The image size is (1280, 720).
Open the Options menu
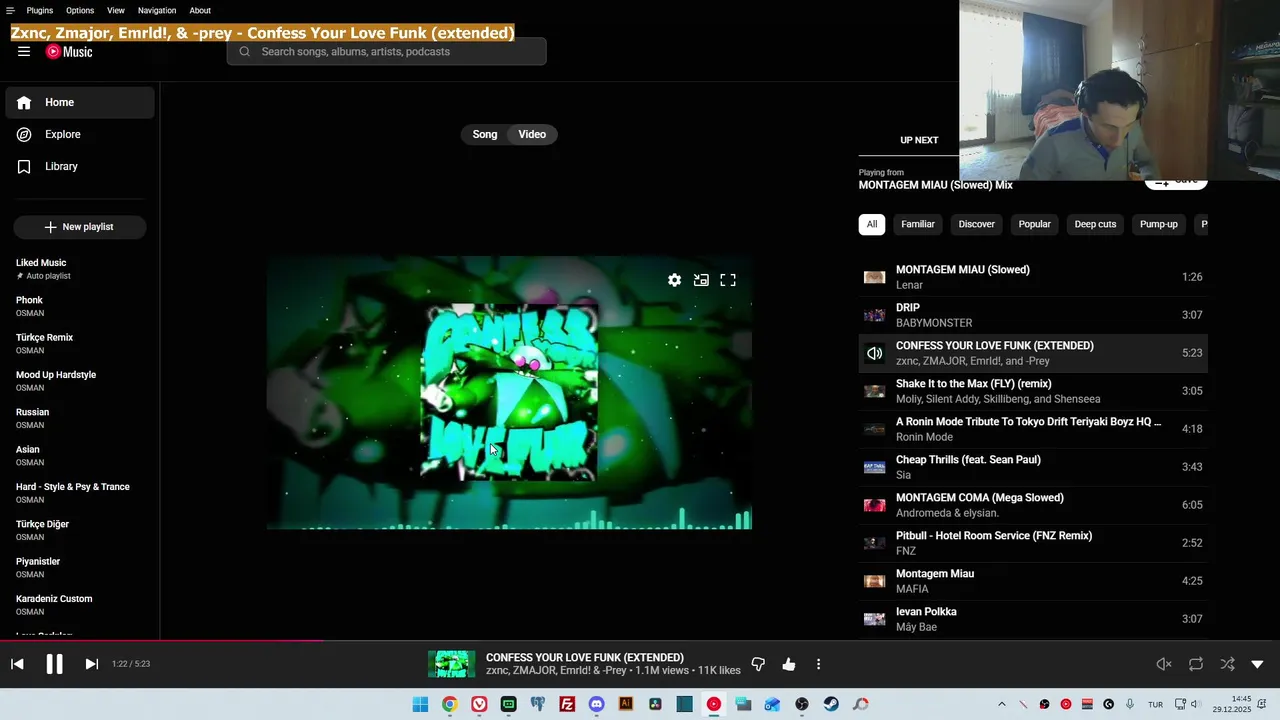80,11
